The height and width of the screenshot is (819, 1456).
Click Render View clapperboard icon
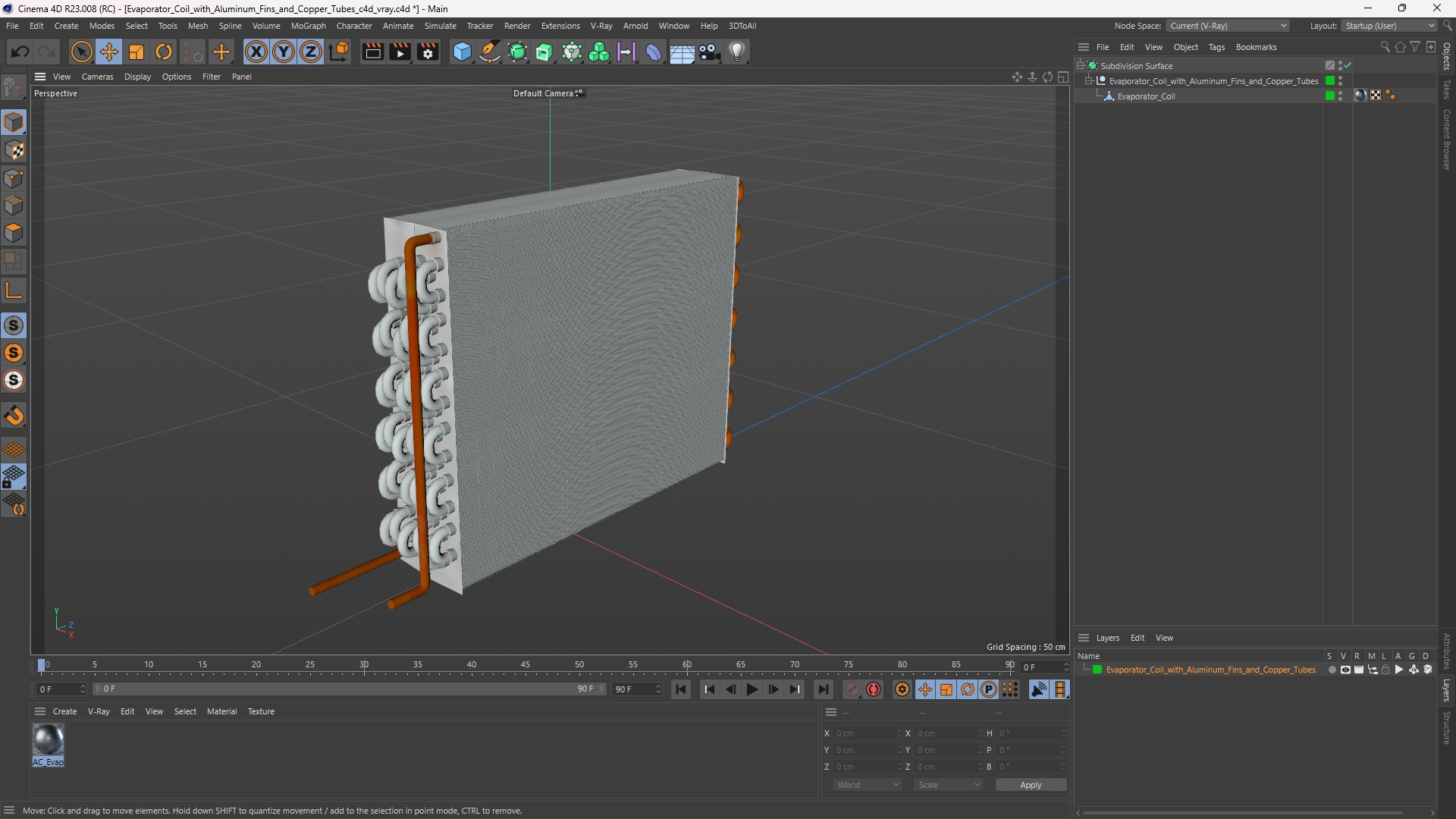pos(372,52)
